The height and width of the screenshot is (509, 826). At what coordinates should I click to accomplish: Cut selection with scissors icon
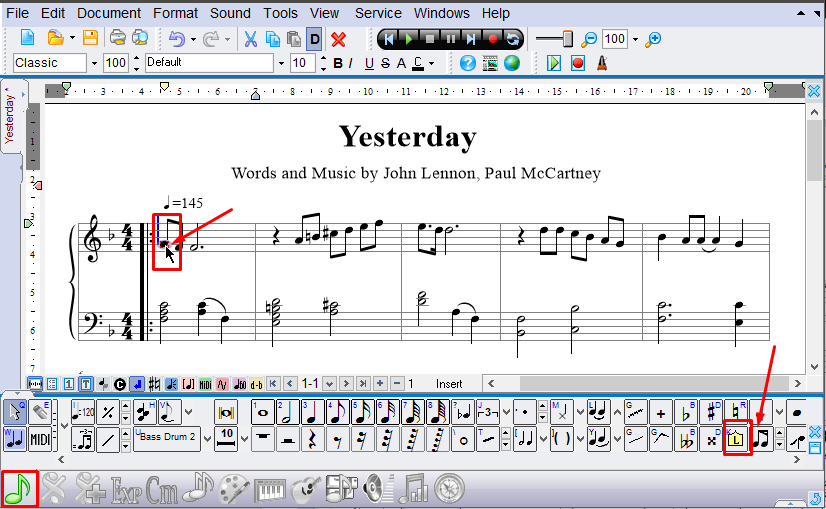point(250,39)
